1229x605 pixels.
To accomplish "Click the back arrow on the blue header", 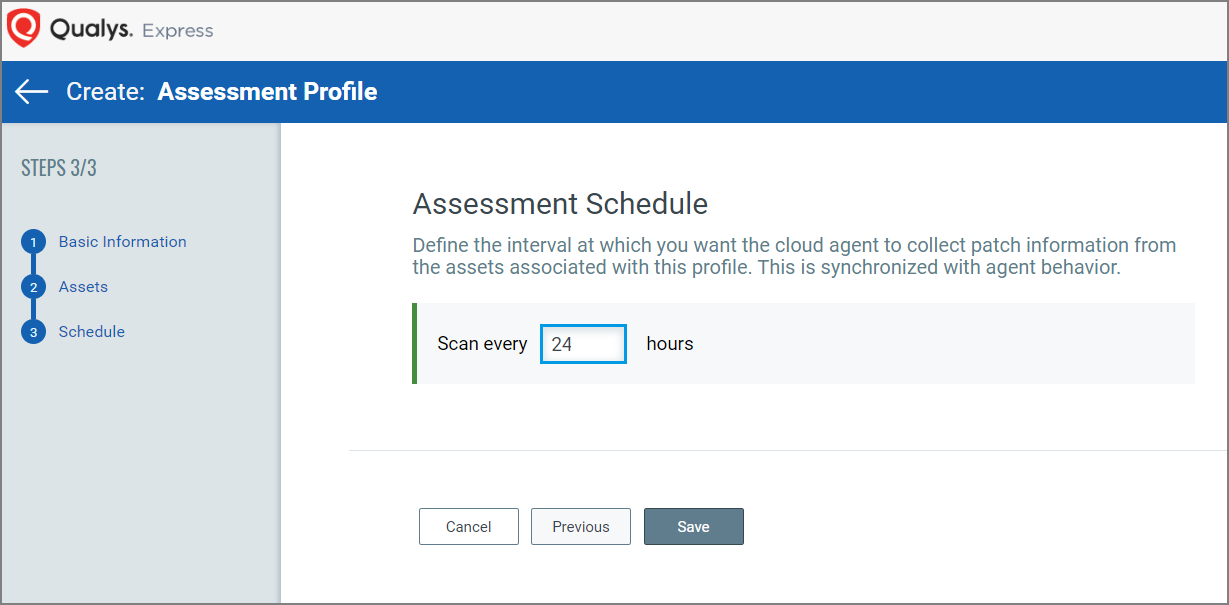I will tap(30, 92).
